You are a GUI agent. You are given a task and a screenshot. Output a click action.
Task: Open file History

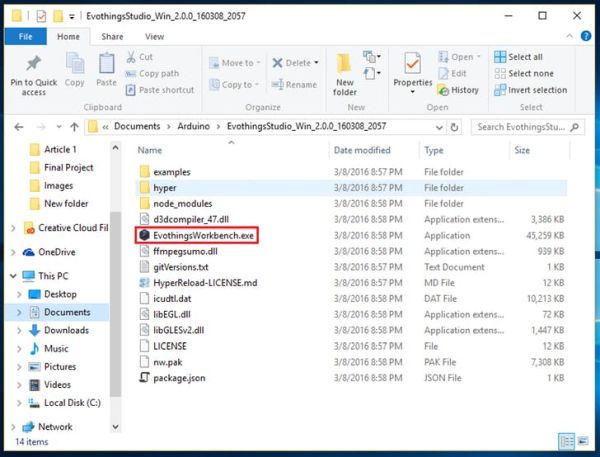[x=458, y=90]
